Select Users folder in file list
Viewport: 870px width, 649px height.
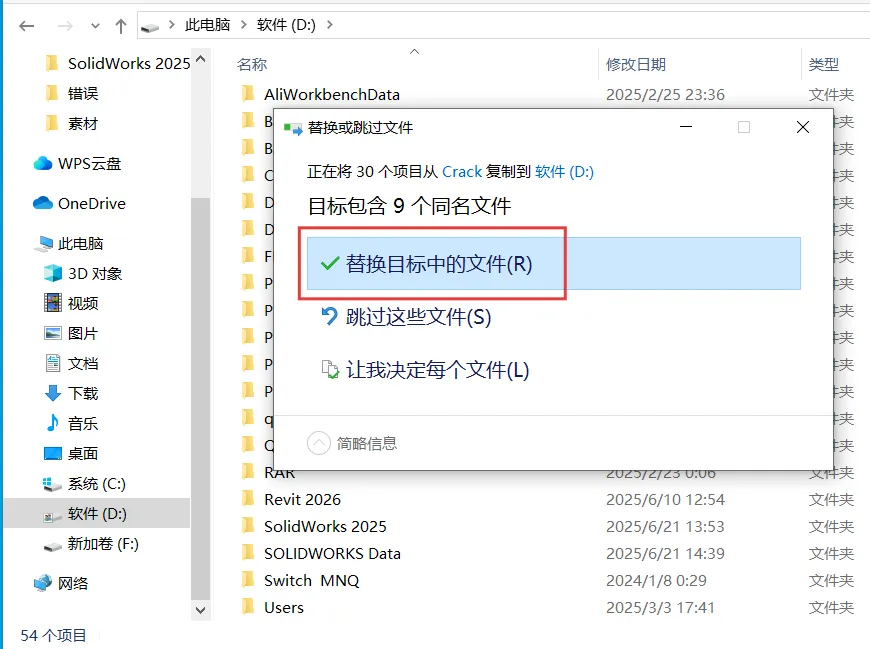284,607
